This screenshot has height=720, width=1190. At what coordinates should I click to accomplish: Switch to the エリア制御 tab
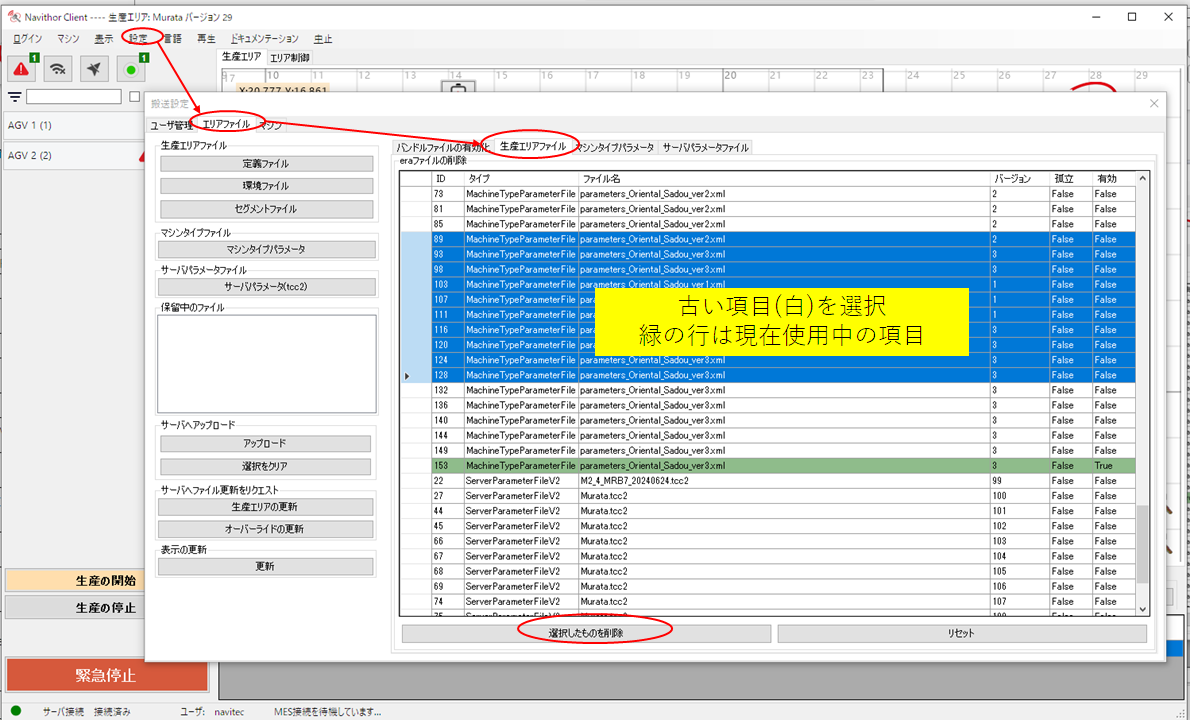click(x=290, y=57)
